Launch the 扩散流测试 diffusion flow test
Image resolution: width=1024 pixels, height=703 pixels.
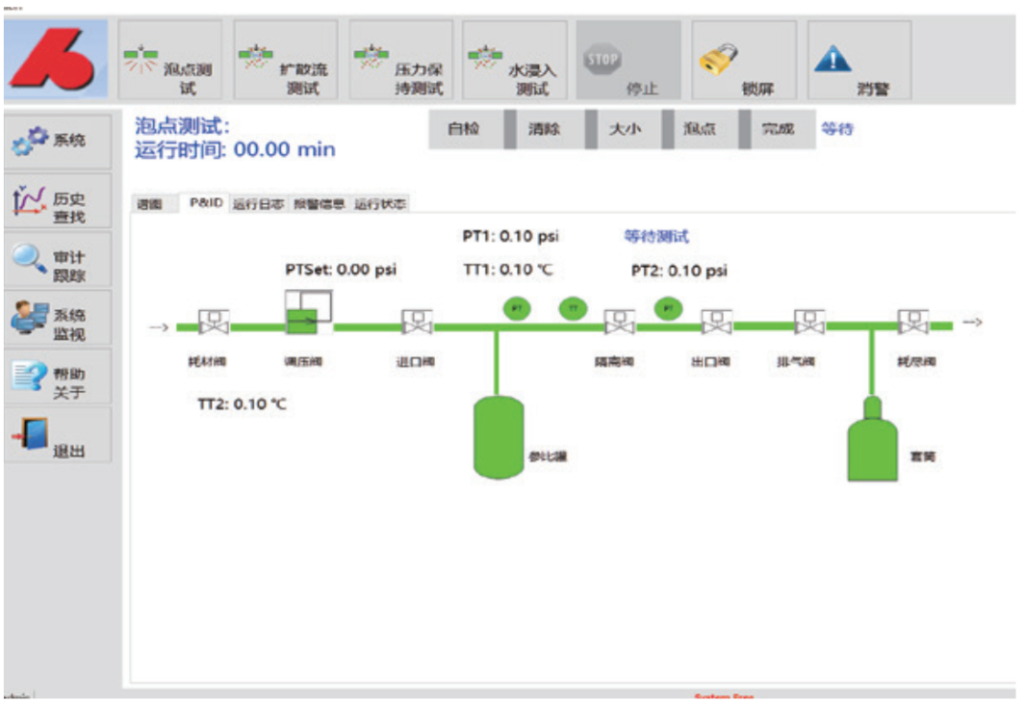tap(286, 62)
